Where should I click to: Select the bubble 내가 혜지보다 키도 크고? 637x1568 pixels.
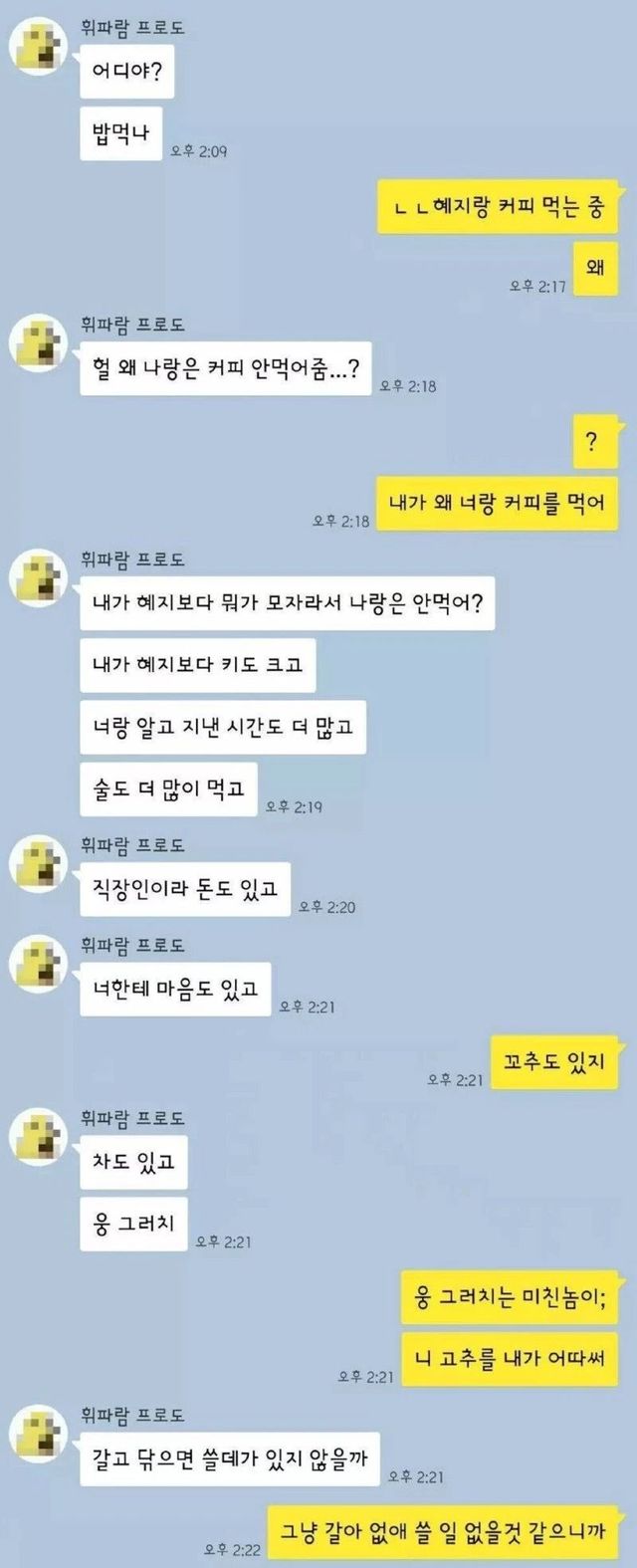click(x=198, y=666)
